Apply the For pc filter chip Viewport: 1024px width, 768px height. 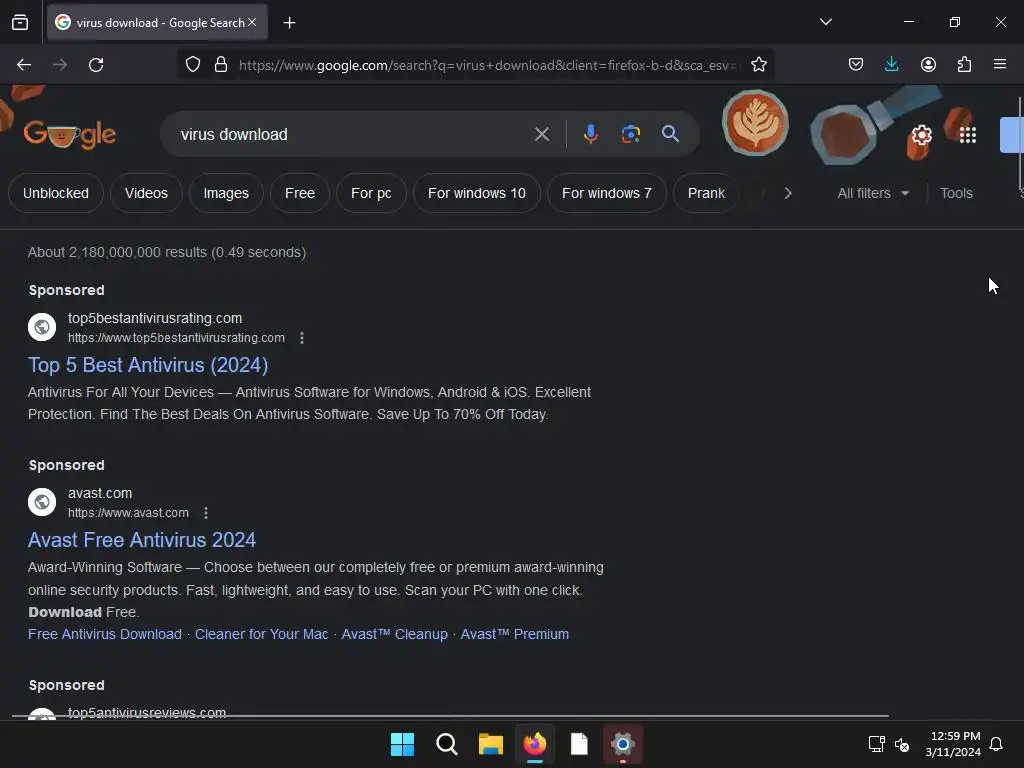371,193
